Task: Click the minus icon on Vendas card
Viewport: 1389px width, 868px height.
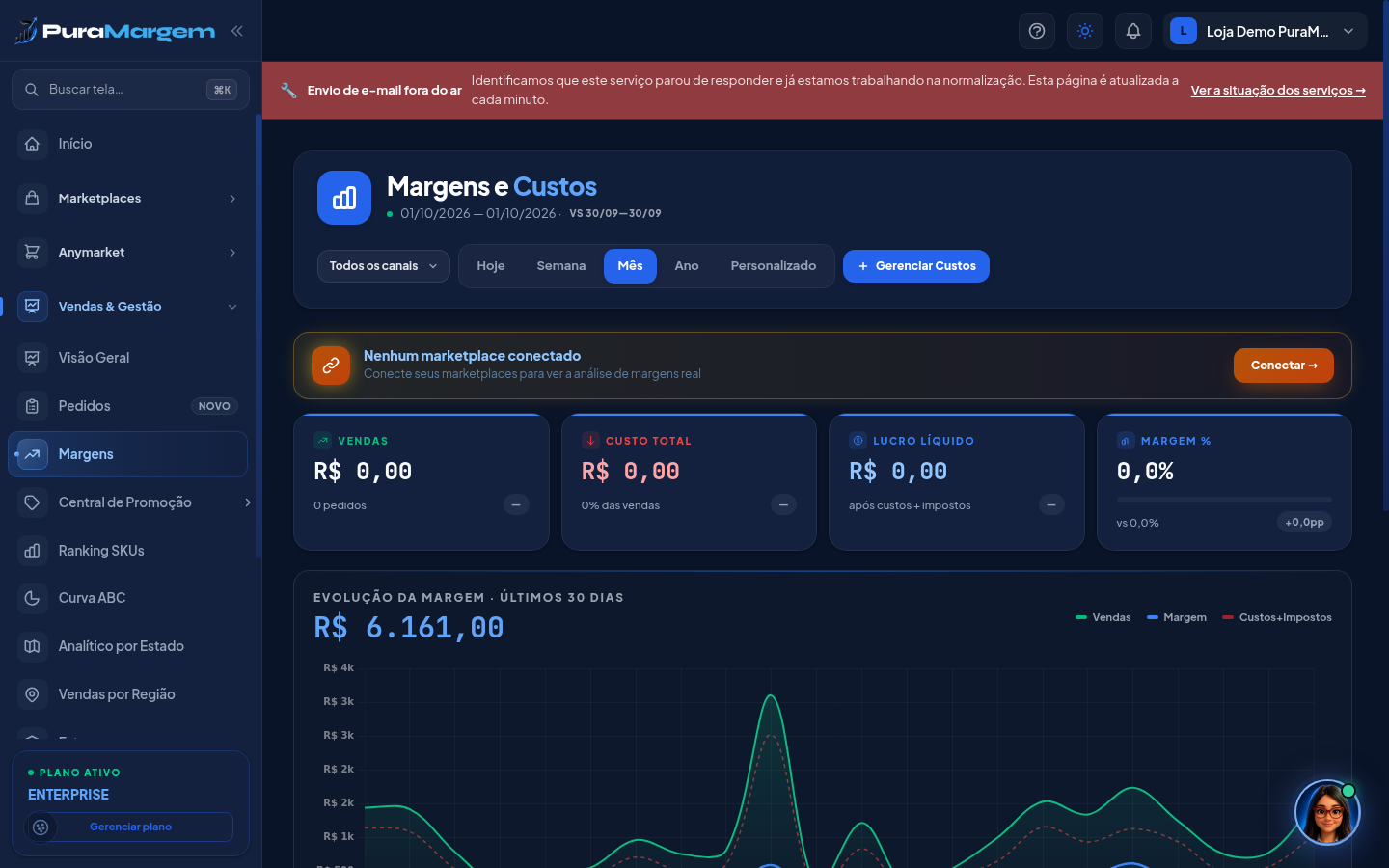Action: pyautogui.click(x=516, y=504)
